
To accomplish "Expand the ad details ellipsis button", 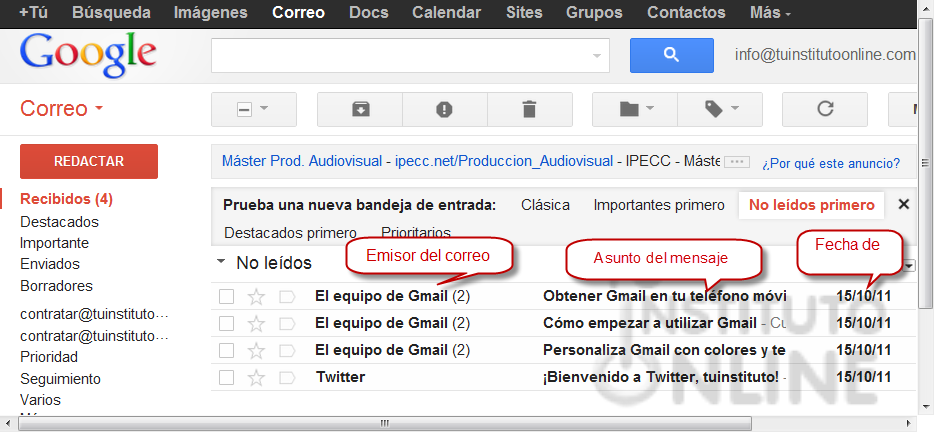I will pyautogui.click(x=737, y=162).
